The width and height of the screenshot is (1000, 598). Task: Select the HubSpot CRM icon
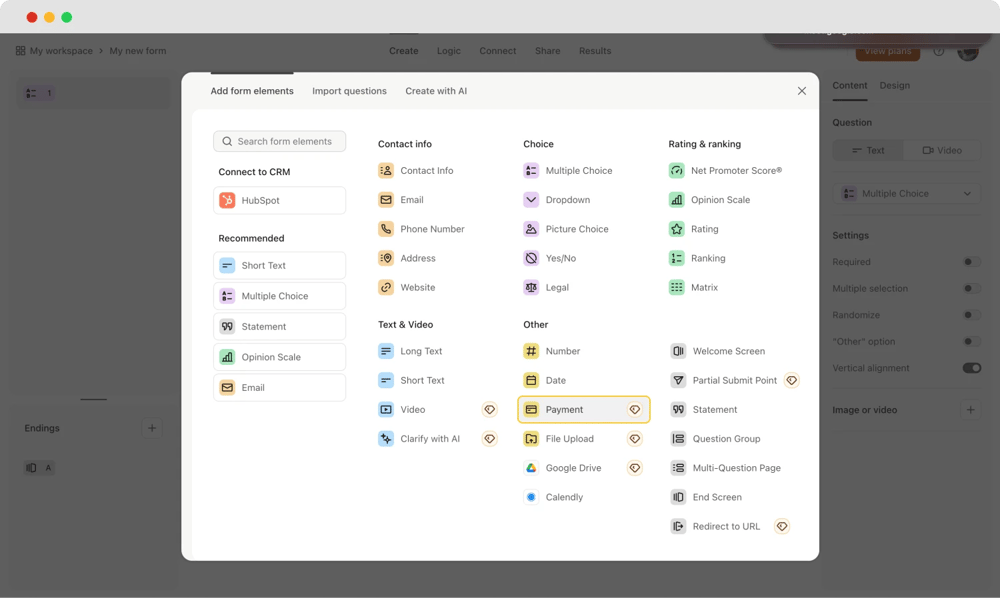[227, 201]
